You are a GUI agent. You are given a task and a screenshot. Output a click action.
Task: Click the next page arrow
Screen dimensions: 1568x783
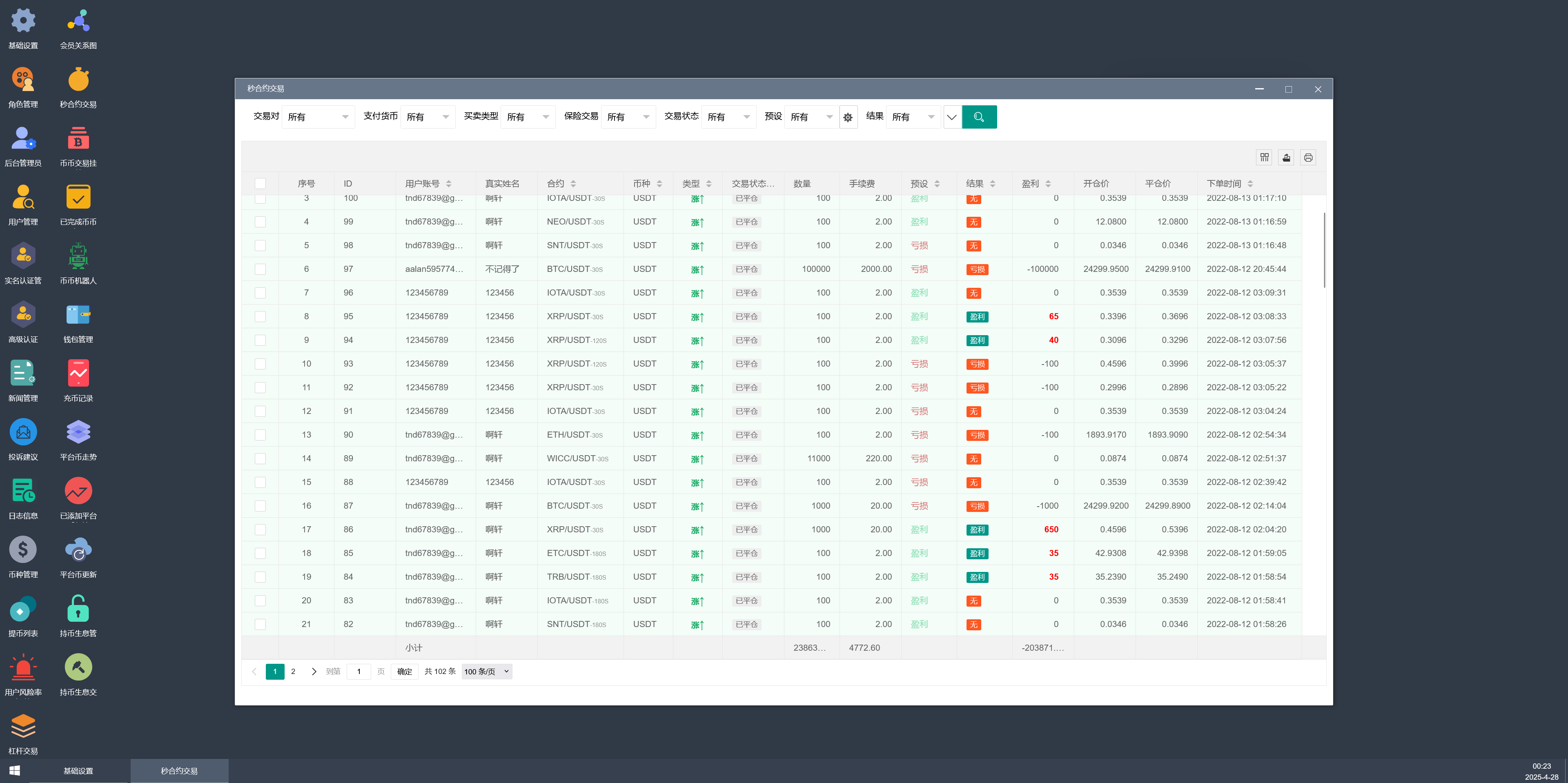point(314,672)
